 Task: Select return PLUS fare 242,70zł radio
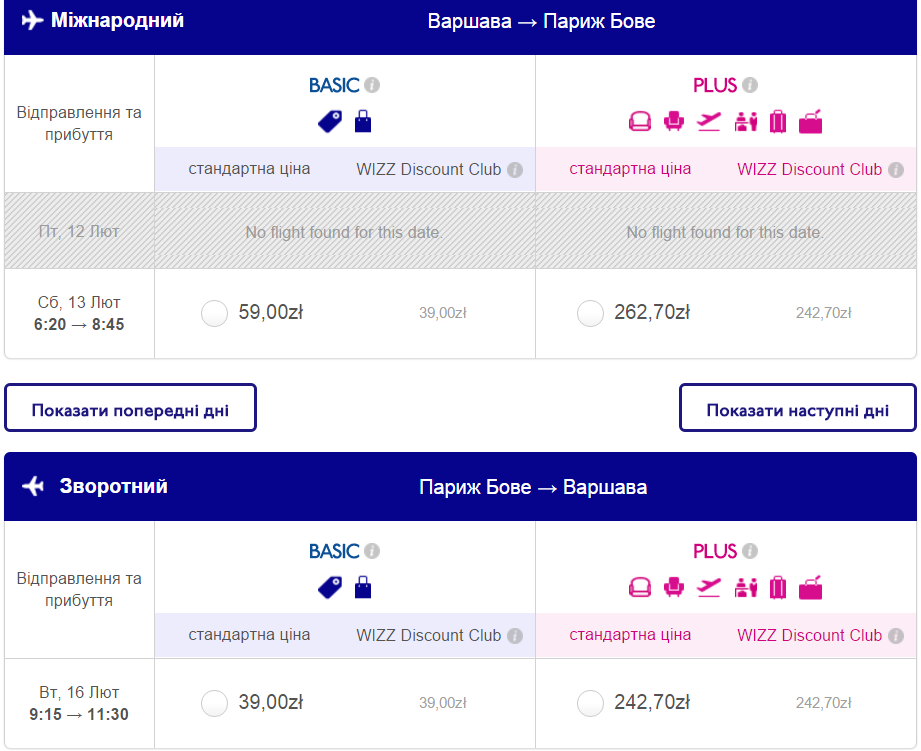(x=591, y=704)
